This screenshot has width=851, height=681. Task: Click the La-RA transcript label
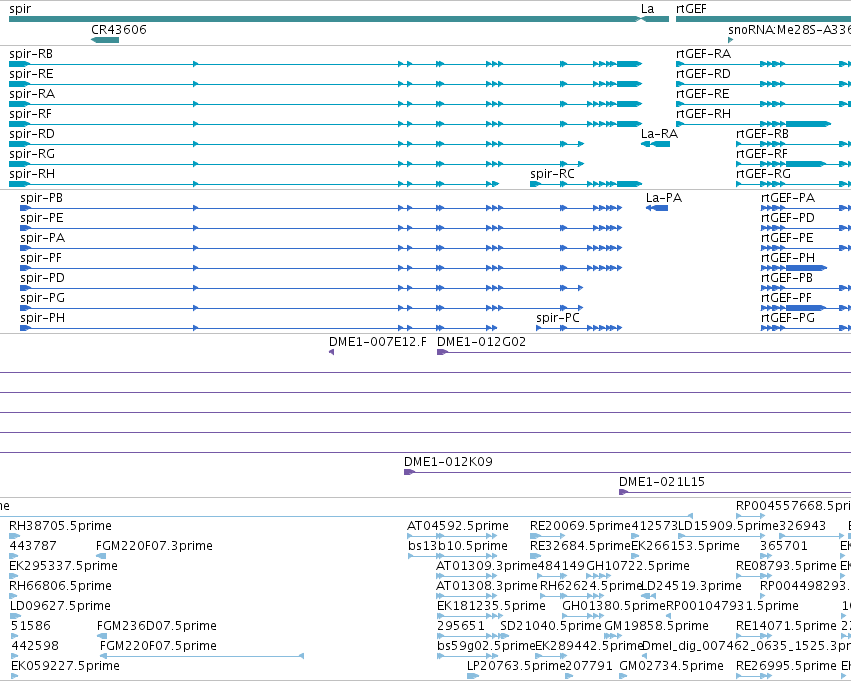click(x=659, y=134)
